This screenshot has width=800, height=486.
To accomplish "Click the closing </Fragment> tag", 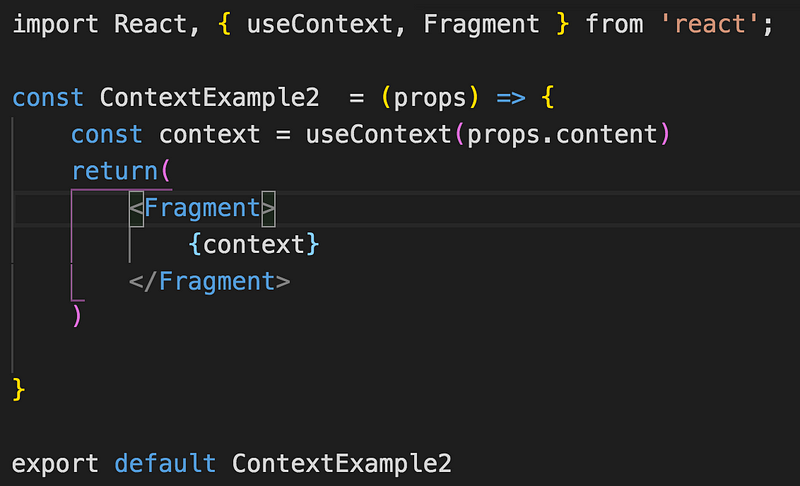I will tap(209, 281).
